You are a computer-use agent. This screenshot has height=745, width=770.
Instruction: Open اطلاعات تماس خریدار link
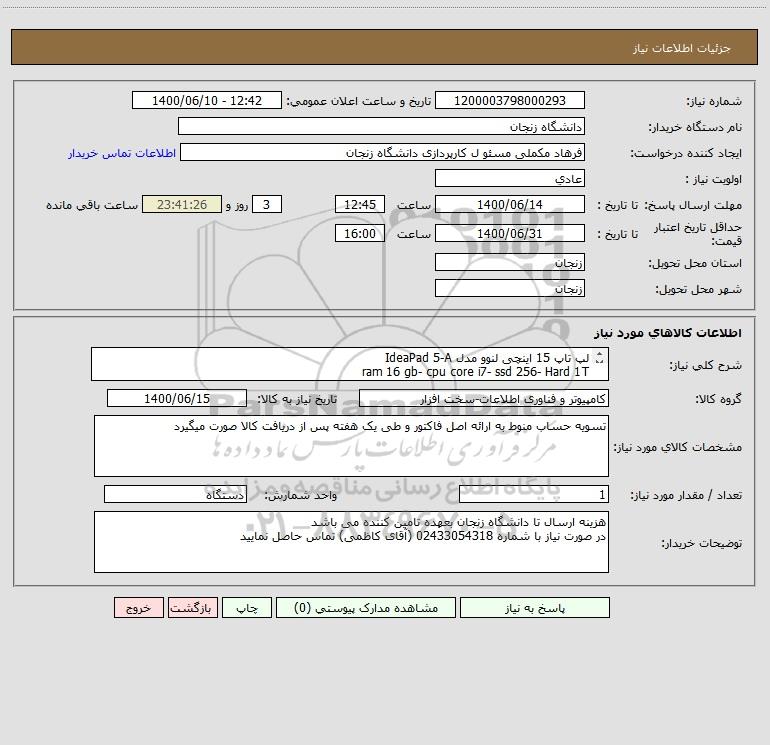pyautogui.click(x=122, y=153)
